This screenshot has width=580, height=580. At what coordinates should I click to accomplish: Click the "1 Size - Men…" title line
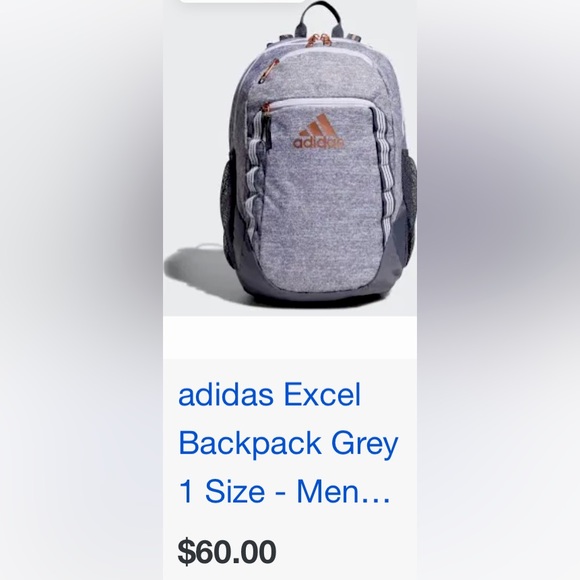(284, 491)
